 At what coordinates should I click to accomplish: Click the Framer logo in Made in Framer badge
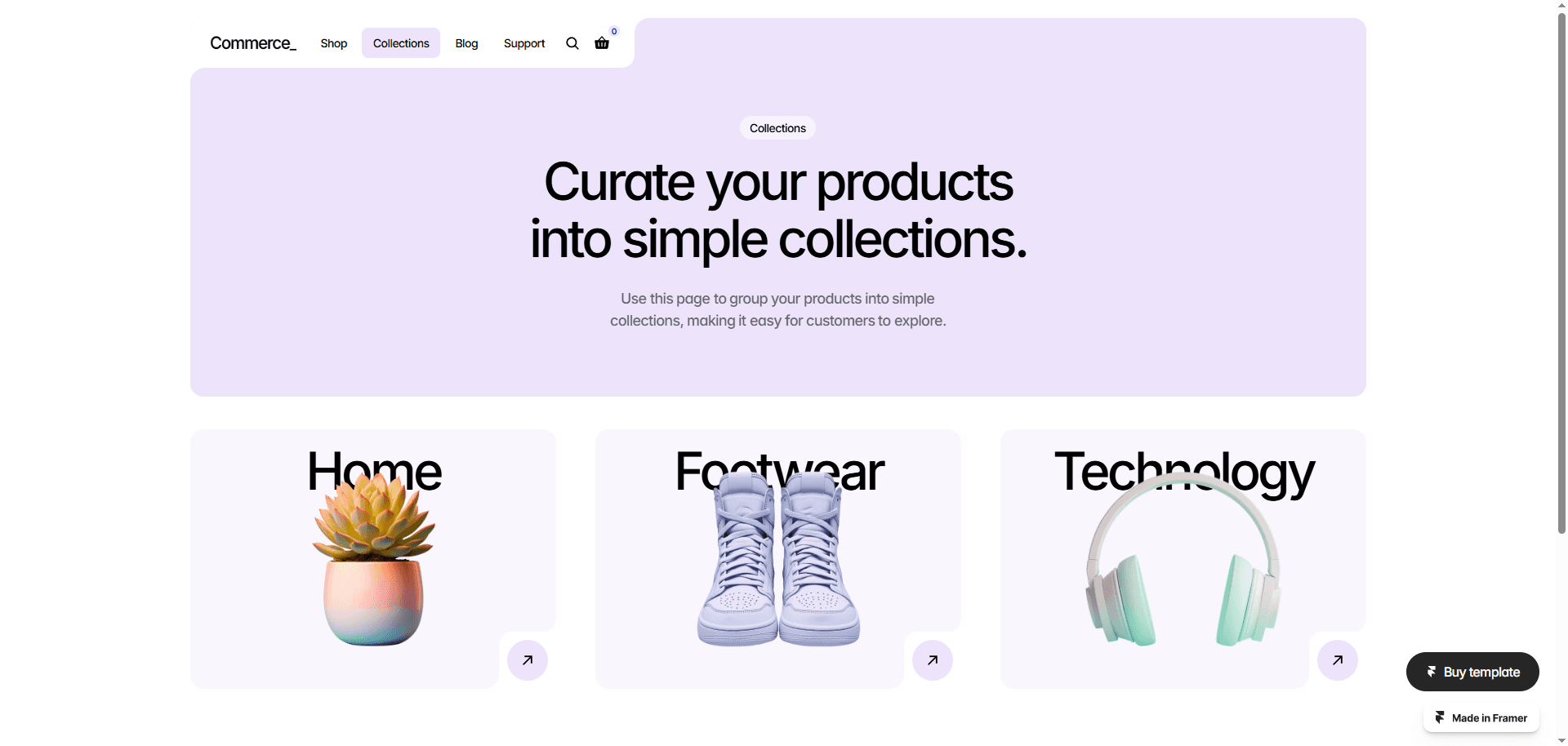[x=1440, y=717]
